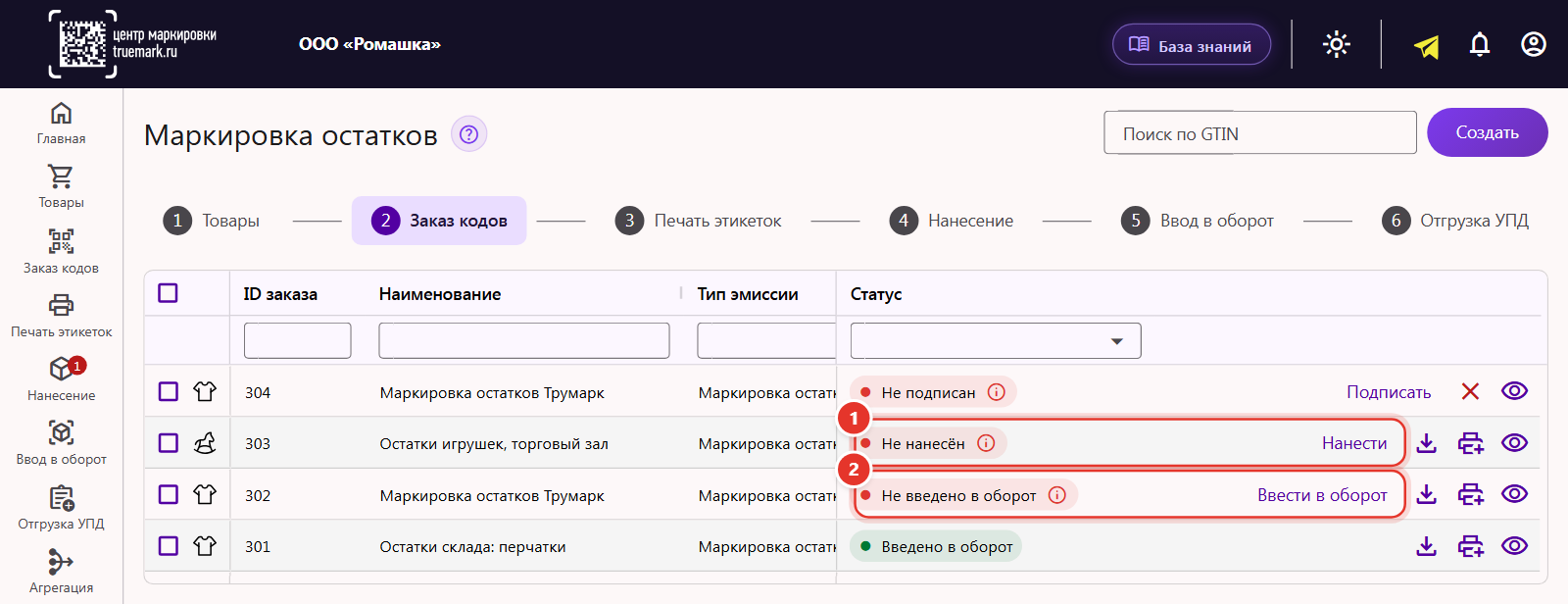The height and width of the screenshot is (604, 1568).
Task: Select the checkbox for order 304
Action: pos(169,391)
